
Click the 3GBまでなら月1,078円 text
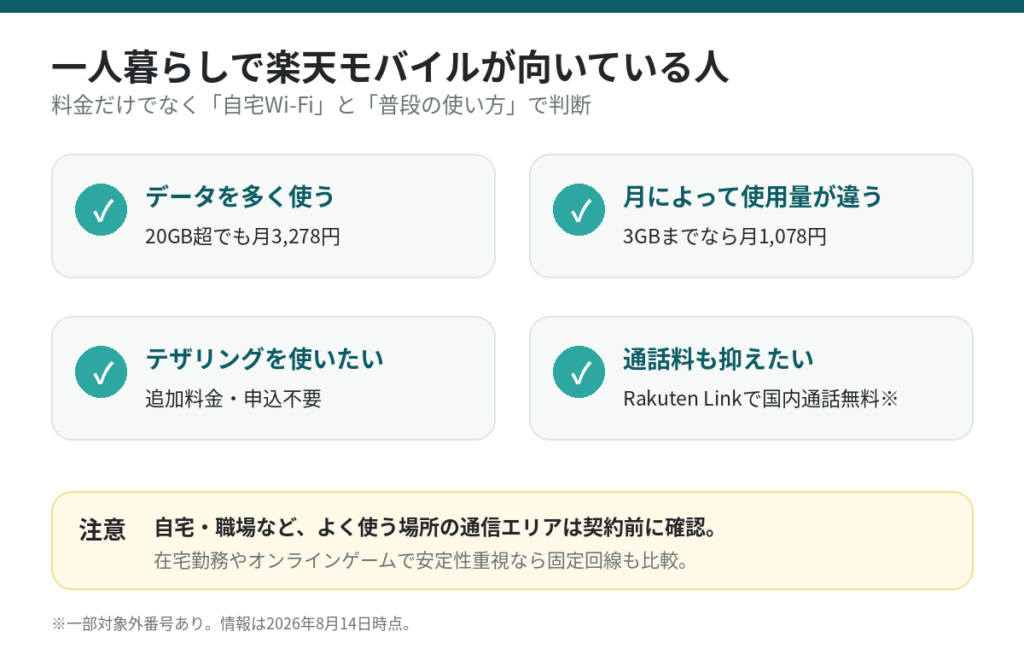(724, 236)
